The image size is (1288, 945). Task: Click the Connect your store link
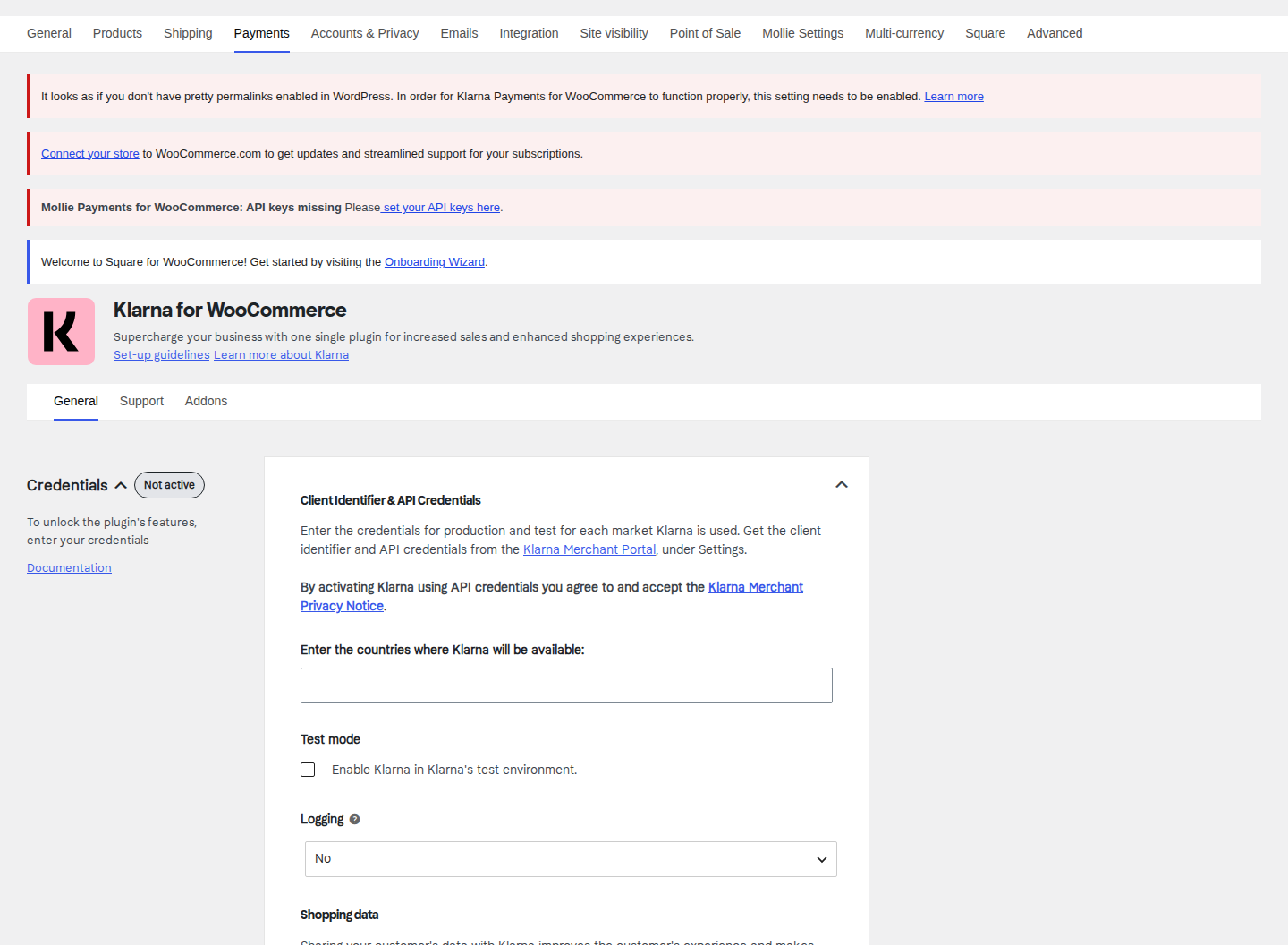(90, 154)
